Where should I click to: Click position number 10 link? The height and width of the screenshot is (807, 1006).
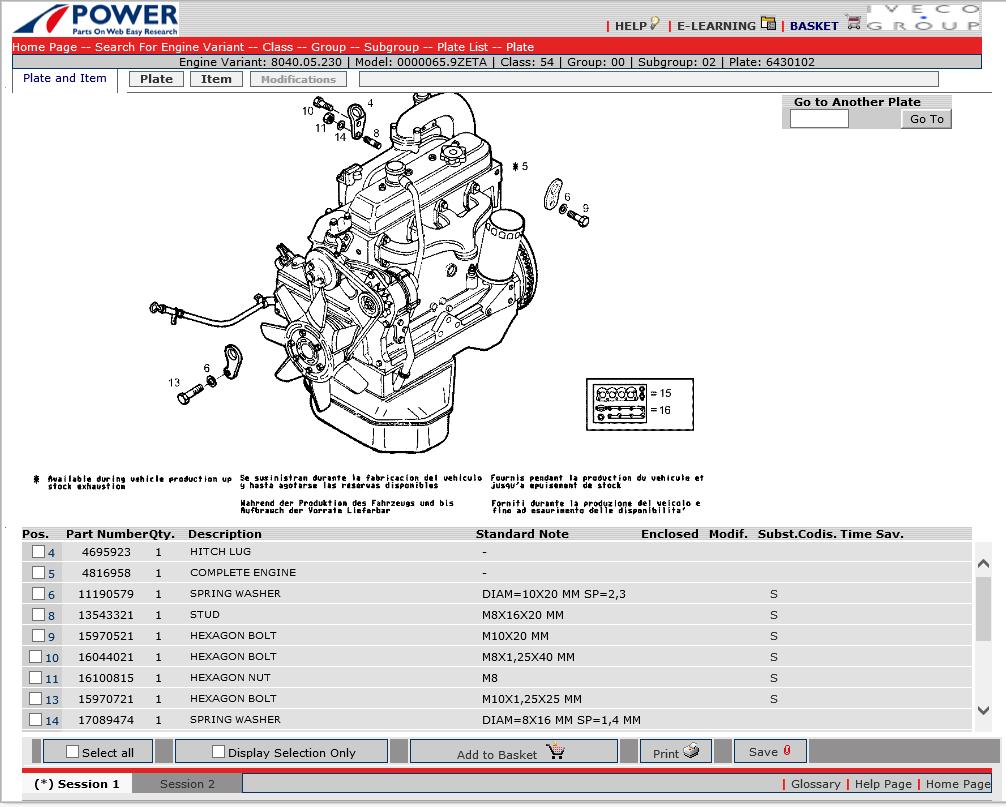click(52, 658)
